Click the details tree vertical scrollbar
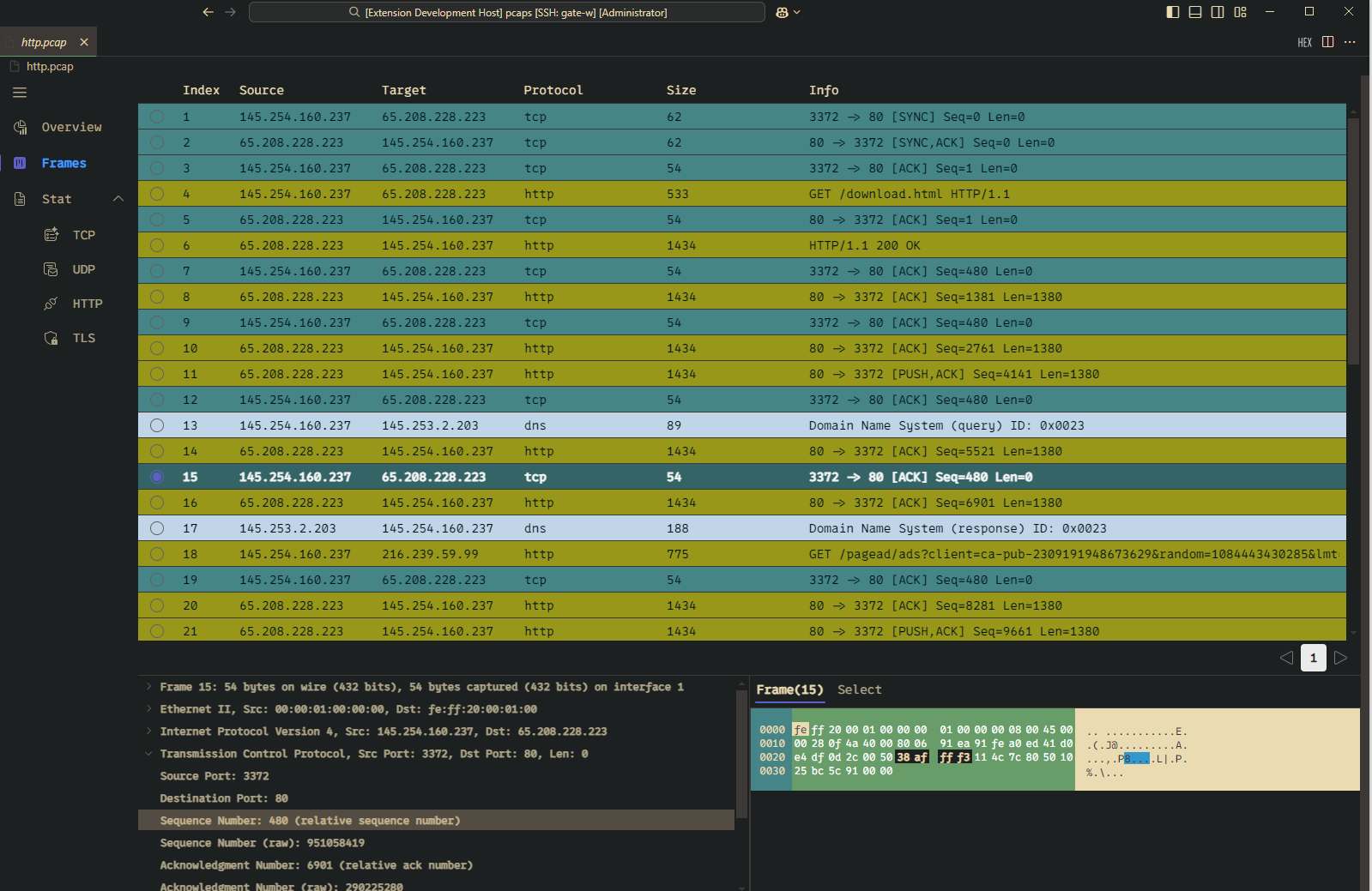 click(x=742, y=752)
